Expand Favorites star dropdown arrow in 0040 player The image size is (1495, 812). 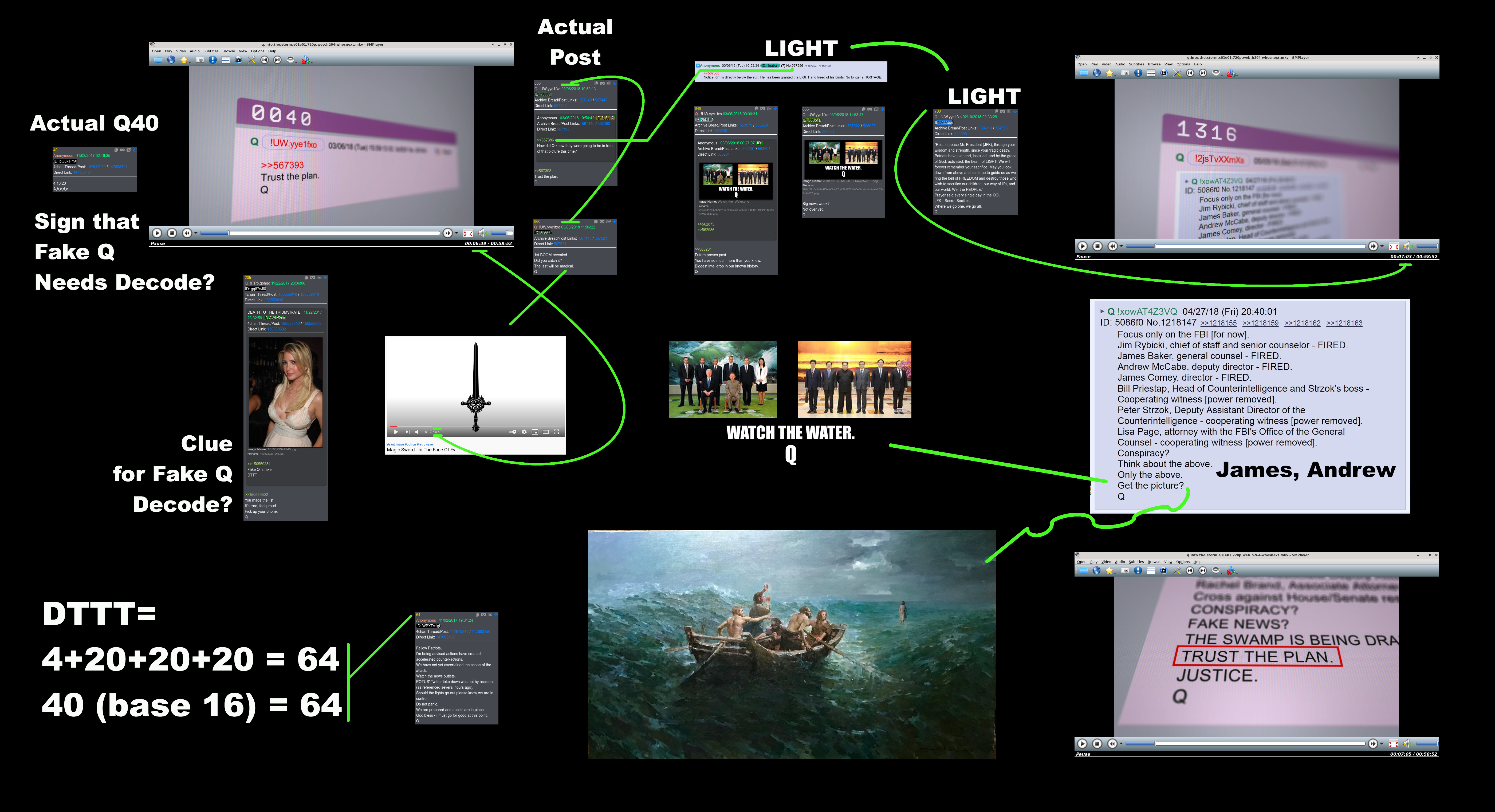tap(190, 63)
